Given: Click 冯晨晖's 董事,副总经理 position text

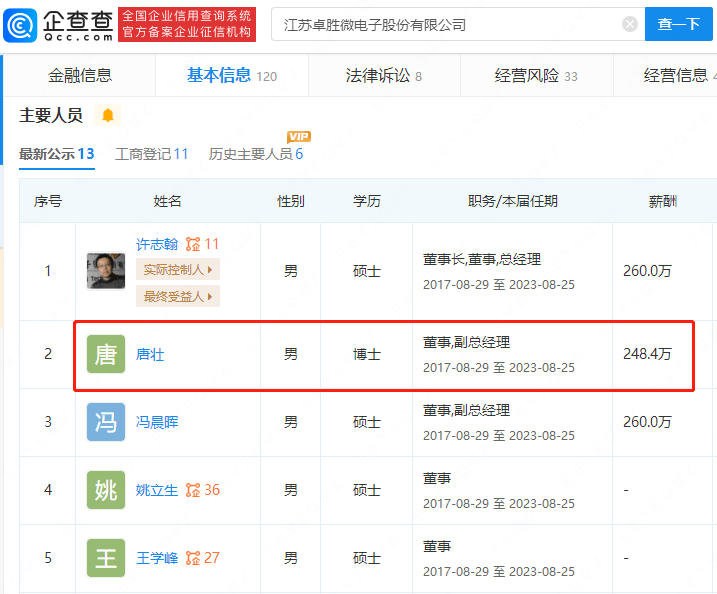Looking at the screenshot, I should pos(466,410).
